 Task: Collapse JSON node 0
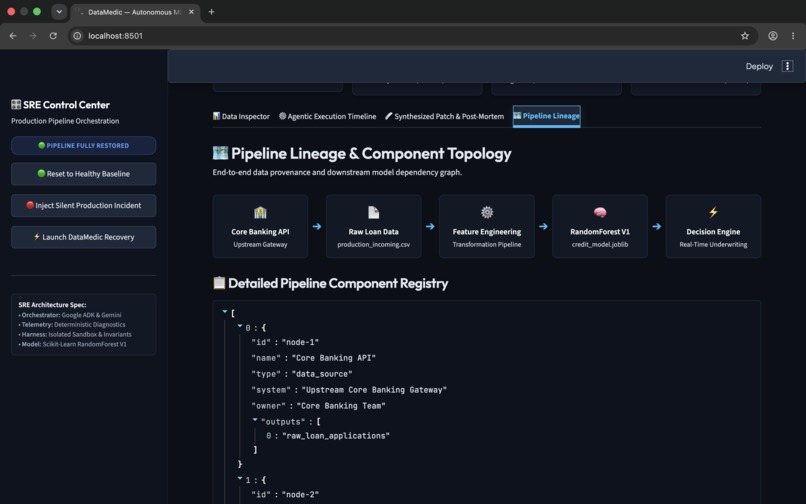coord(240,326)
